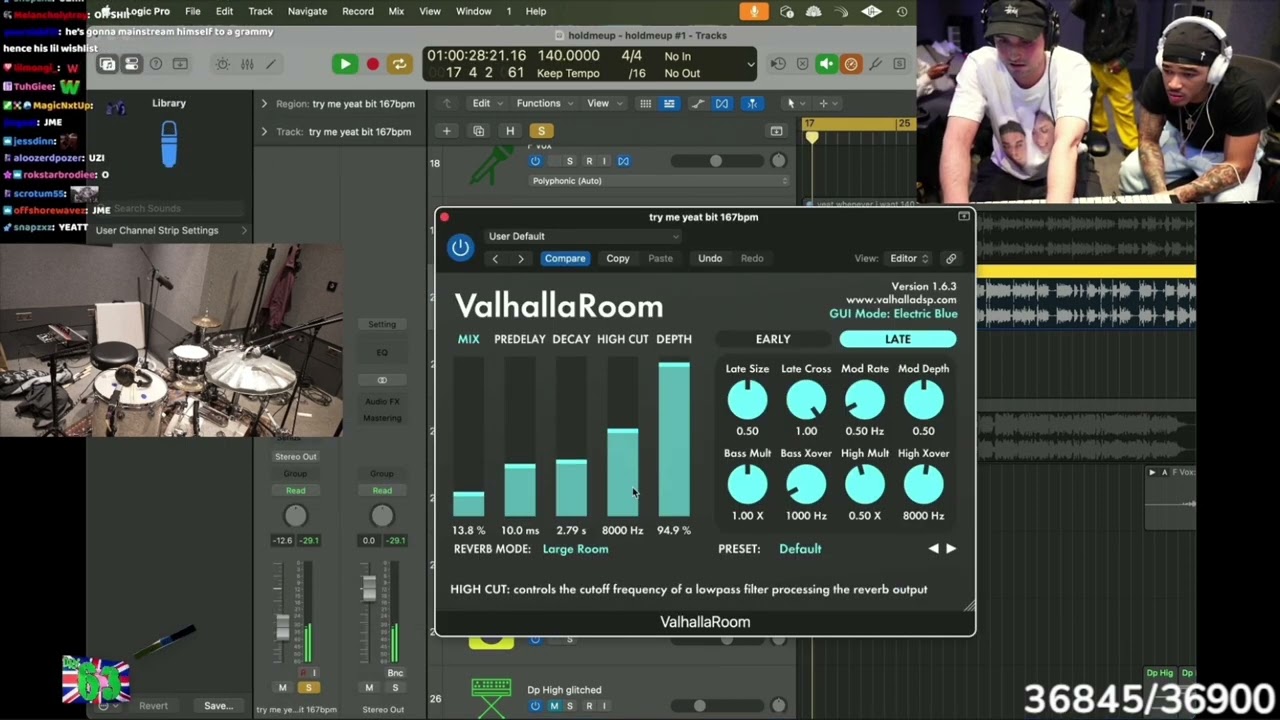Click the list view icon in Tracks toolbar
Image resolution: width=1280 pixels, height=720 pixels.
coord(669,103)
